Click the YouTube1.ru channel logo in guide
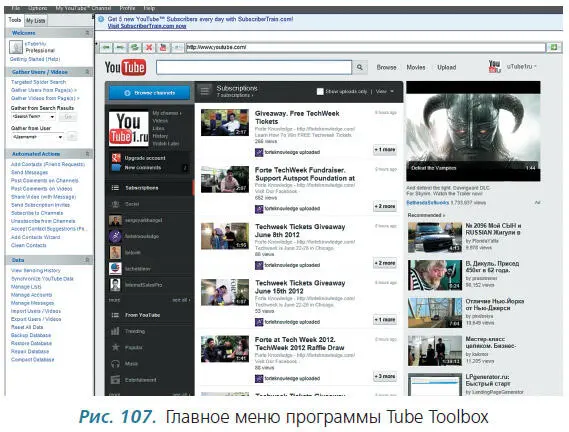 pyautogui.click(x=129, y=129)
